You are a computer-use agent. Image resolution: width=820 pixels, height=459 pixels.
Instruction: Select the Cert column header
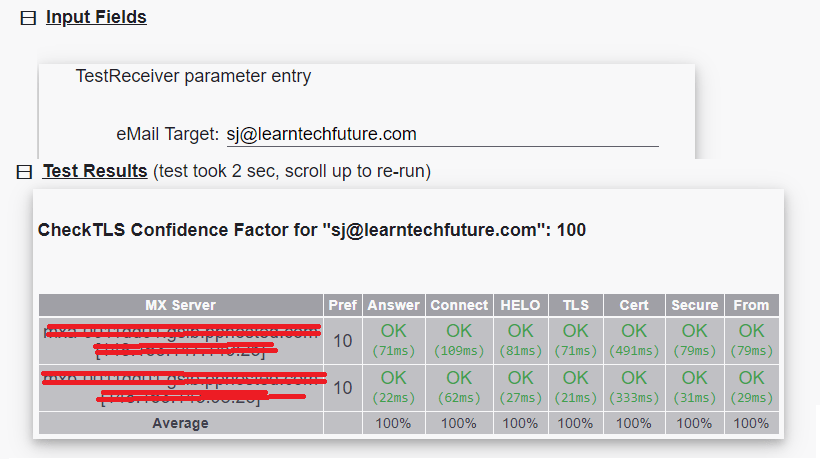pos(634,305)
